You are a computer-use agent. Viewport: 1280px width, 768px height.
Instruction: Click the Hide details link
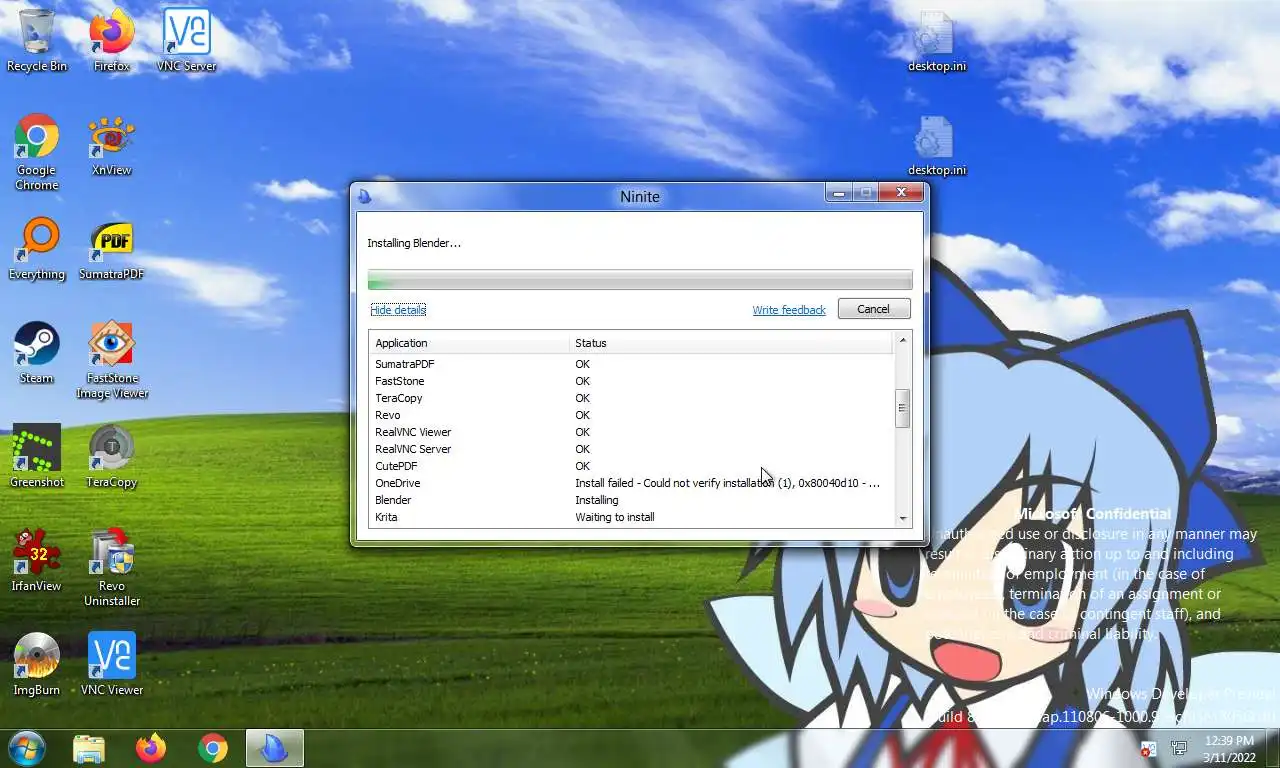[x=398, y=310]
